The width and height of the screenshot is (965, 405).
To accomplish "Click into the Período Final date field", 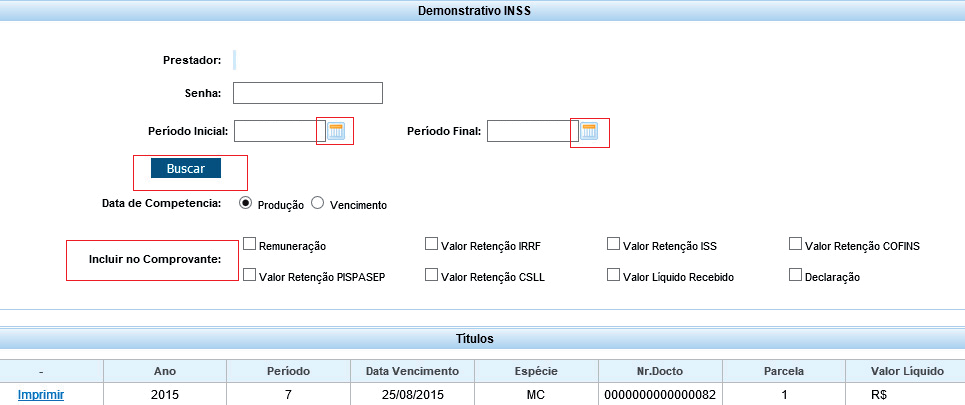I will (x=528, y=132).
